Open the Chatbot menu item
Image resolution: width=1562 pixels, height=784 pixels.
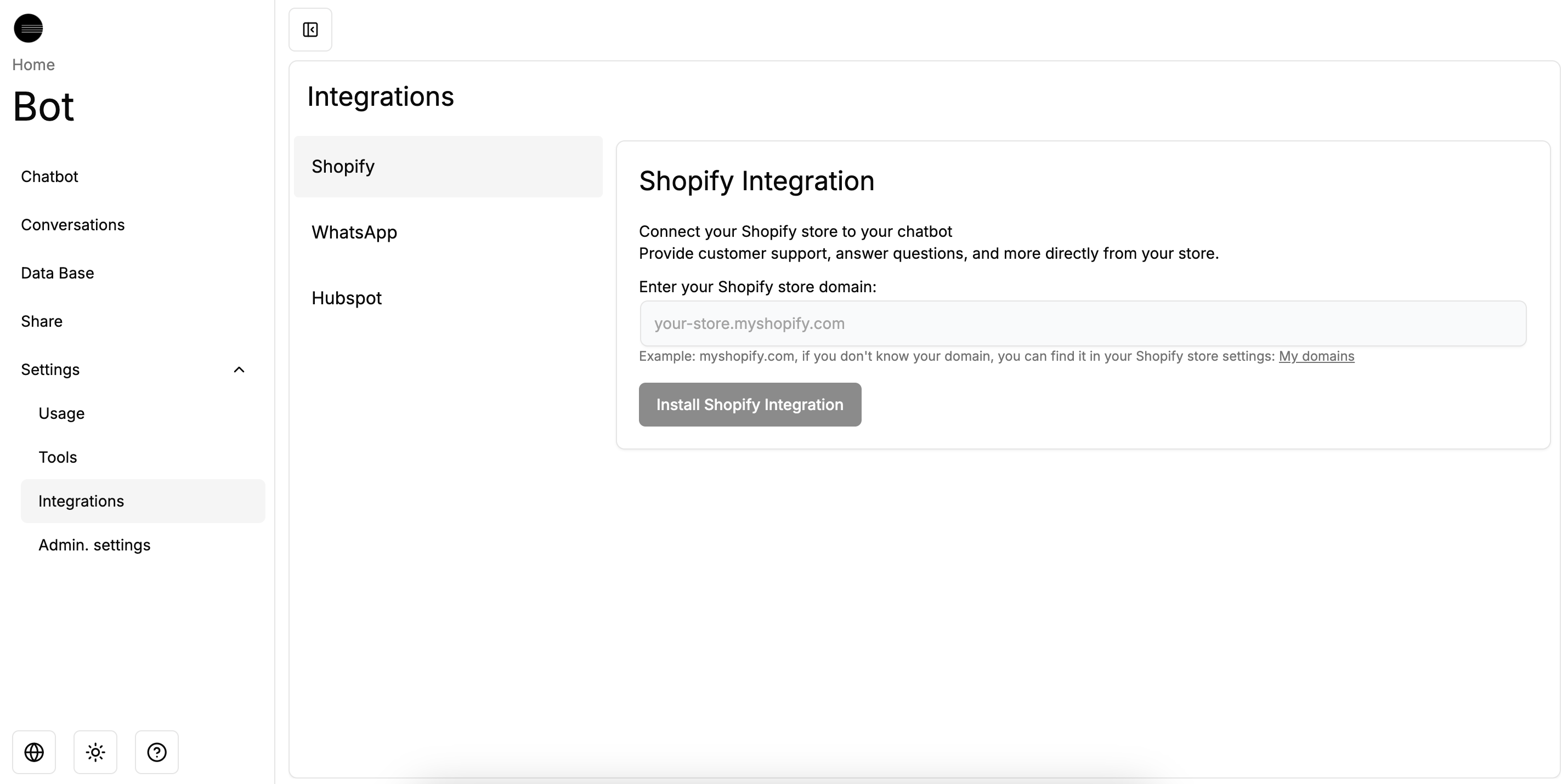(50, 177)
